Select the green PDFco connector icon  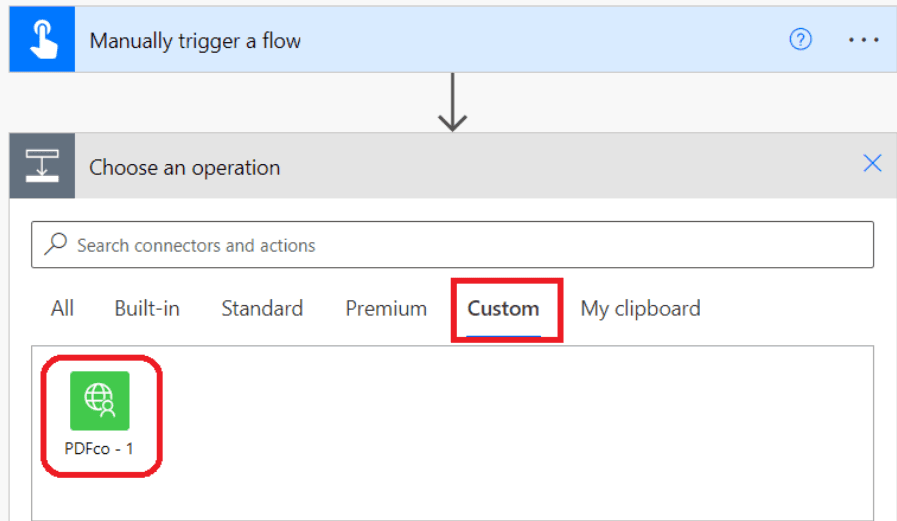(x=100, y=400)
